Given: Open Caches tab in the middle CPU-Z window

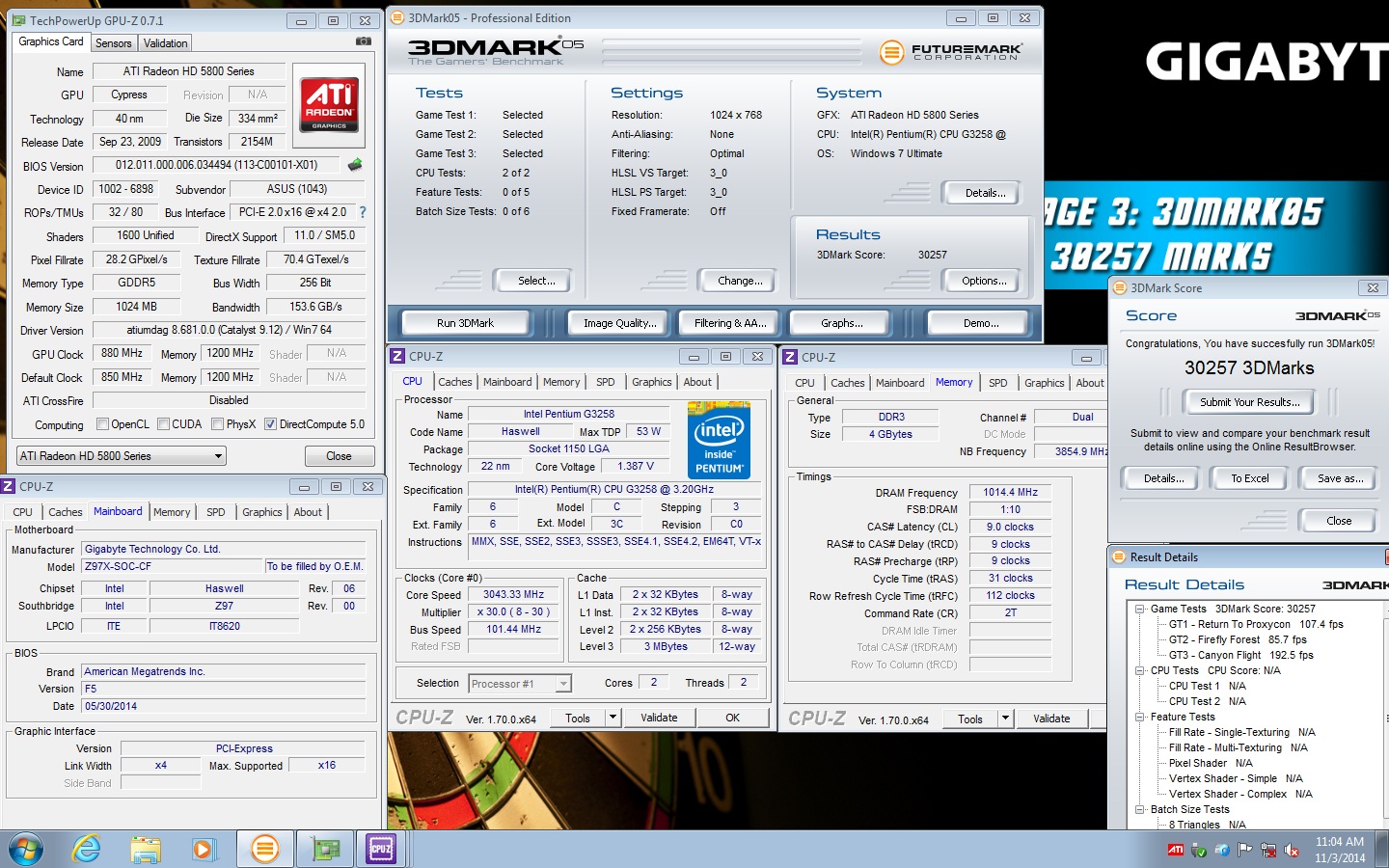Looking at the screenshot, I should pyautogui.click(x=455, y=382).
